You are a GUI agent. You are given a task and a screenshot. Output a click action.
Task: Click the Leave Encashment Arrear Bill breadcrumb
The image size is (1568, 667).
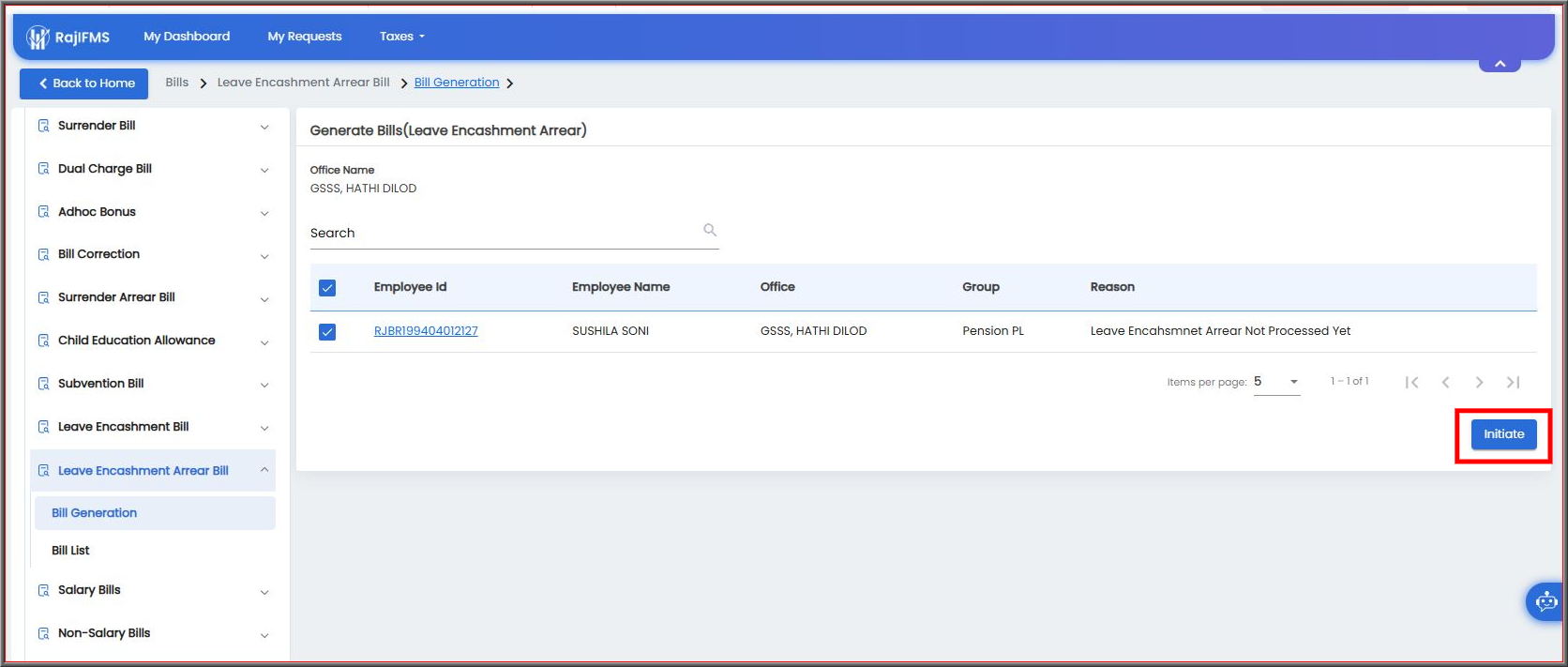pyautogui.click(x=304, y=83)
